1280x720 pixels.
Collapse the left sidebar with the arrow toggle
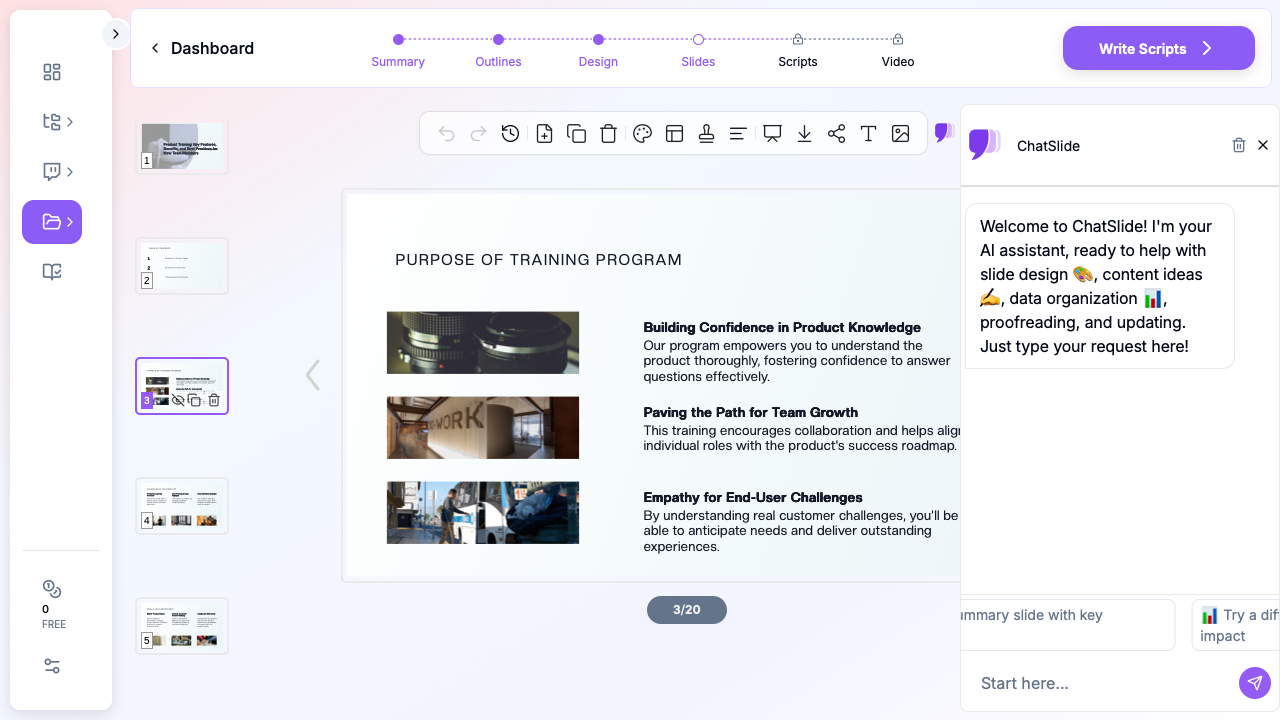point(115,33)
